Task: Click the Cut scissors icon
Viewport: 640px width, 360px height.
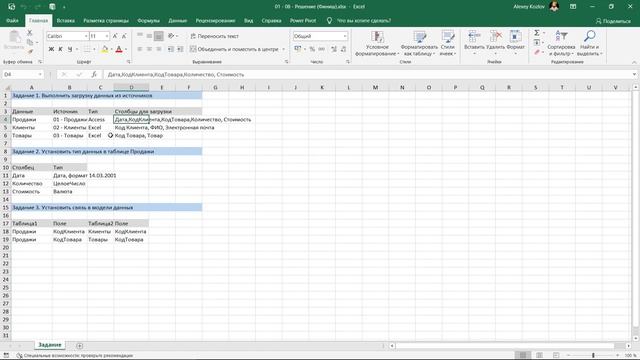Action: click(x=29, y=33)
